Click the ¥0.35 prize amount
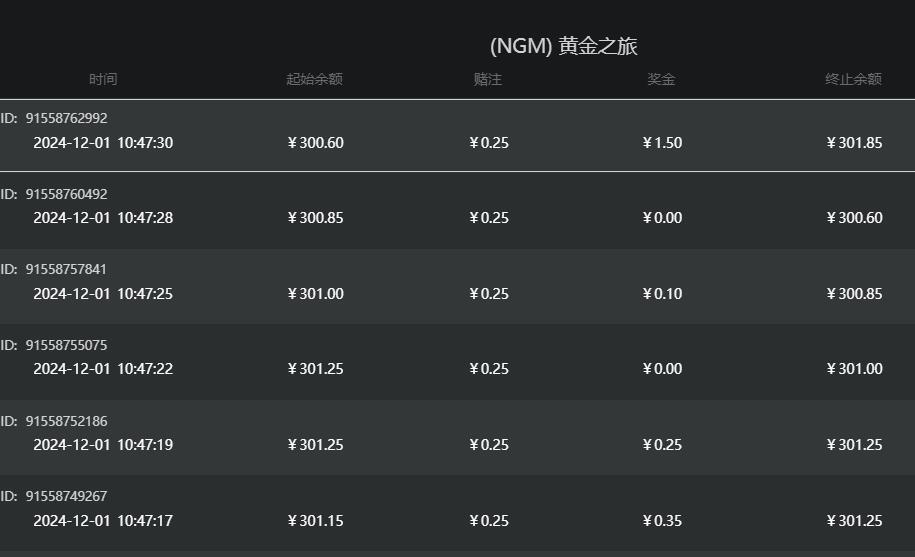 [662, 521]
